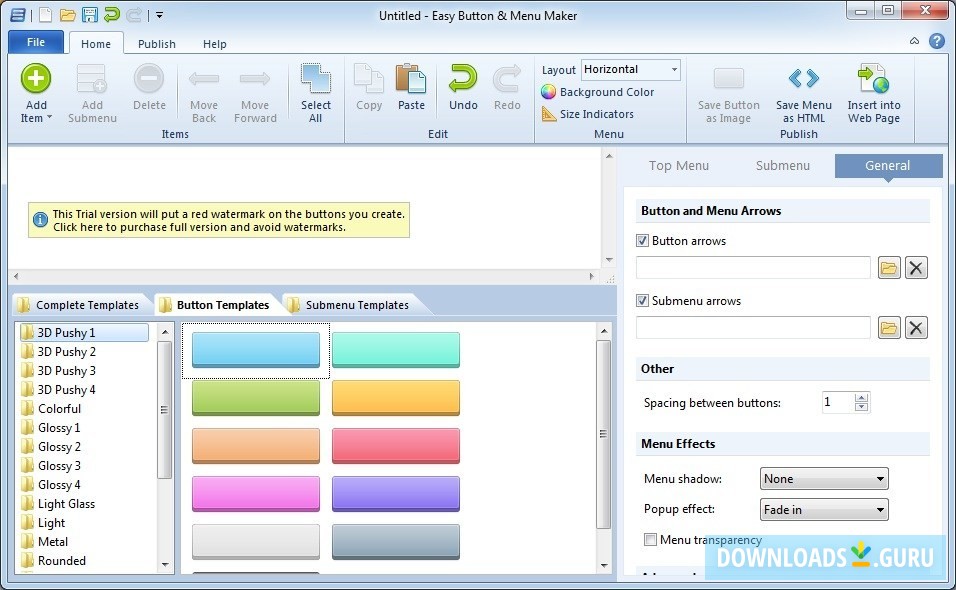
Task: Browse for a Submenu arrows image
Action: point(889,328)
